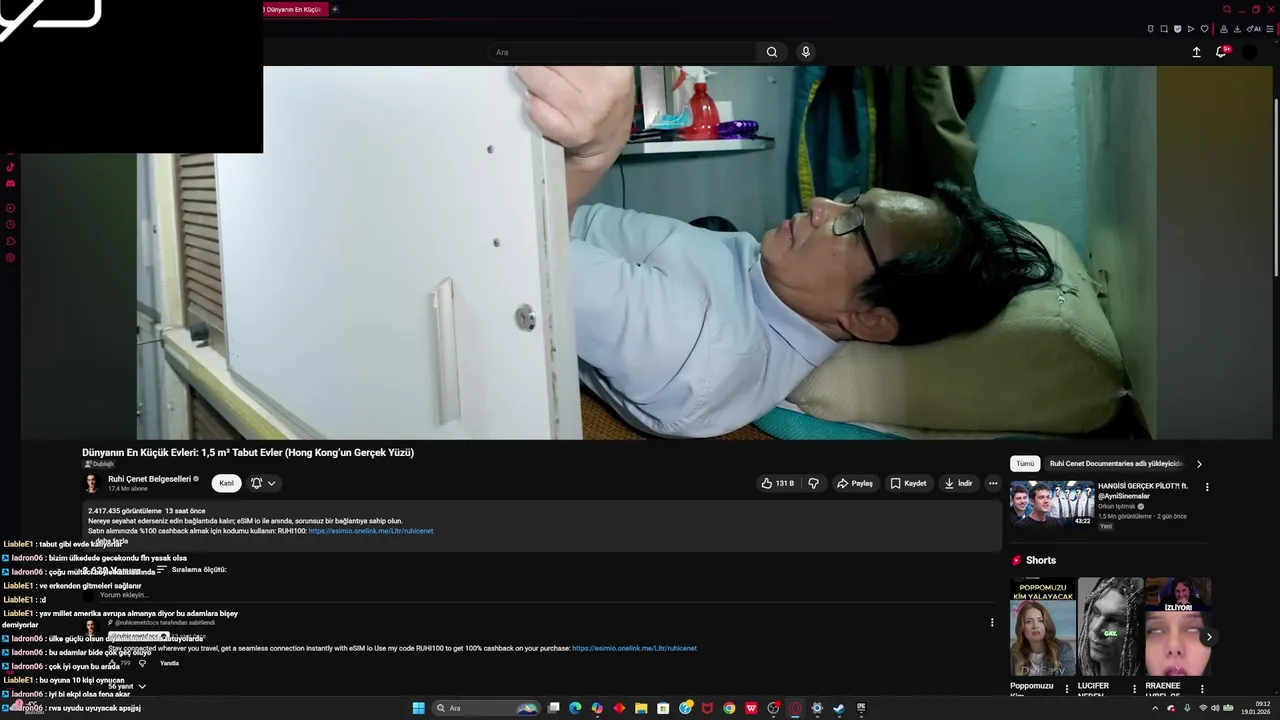Open Opera sidebar settings gear icon
This screenshot has height=720, width=1280.
click(x=11, y=258)
